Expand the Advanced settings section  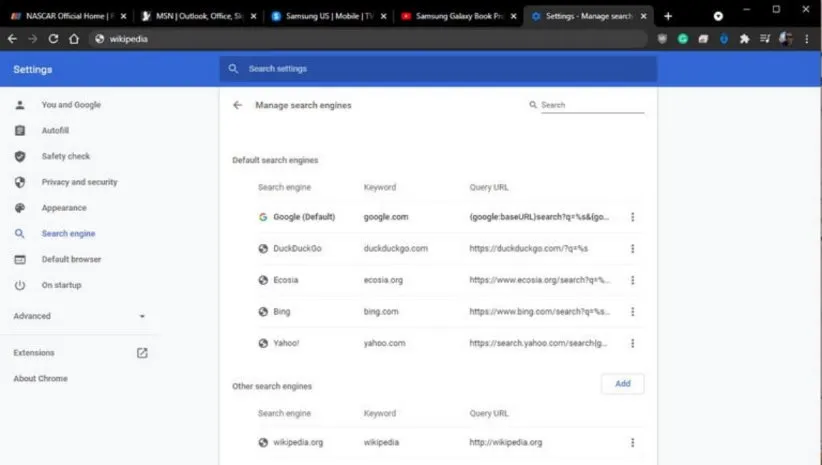[x=80, y=316]
